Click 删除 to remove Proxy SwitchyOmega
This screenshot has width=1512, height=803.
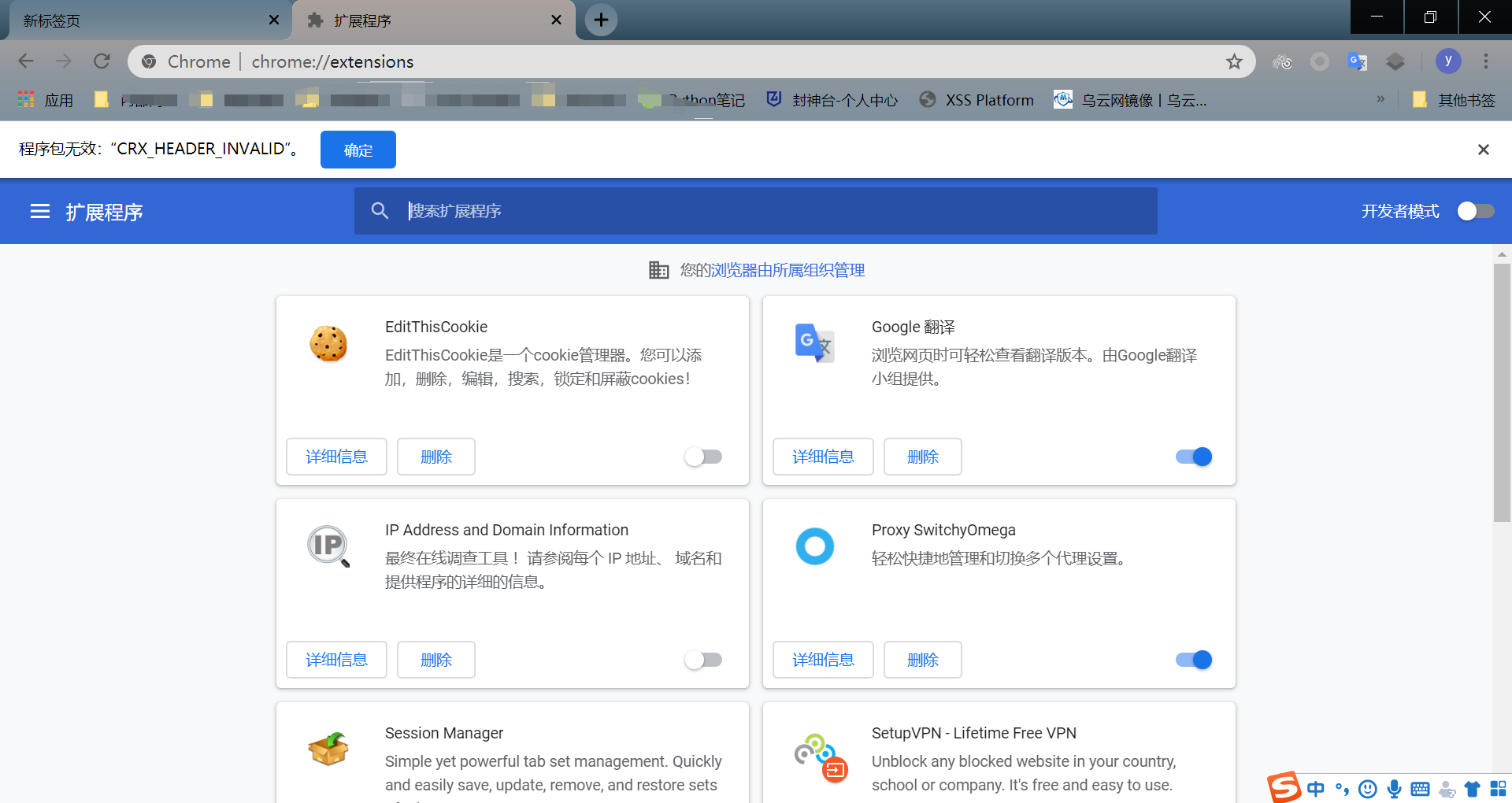(x=923, y=660)
